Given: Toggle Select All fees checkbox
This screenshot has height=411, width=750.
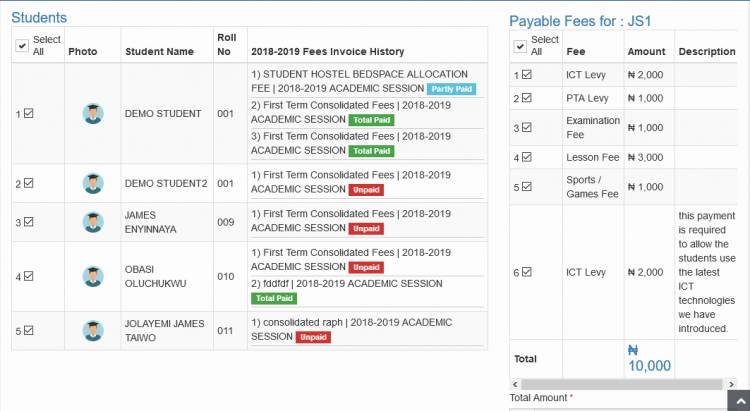Looking at the screenshot, I should (x=519, y=46).
